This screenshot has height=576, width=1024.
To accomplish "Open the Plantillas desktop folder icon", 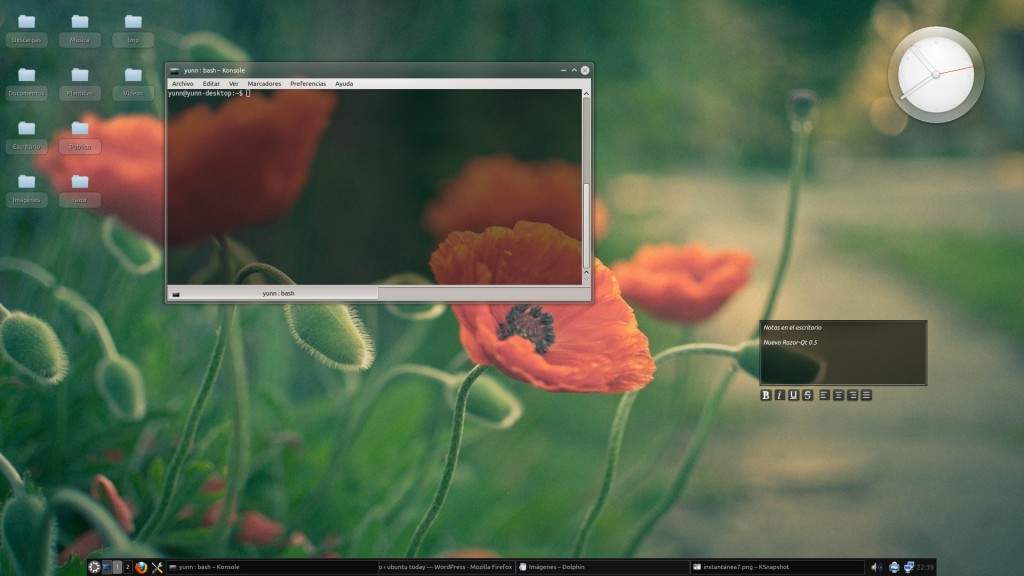I will pos(80,83).
